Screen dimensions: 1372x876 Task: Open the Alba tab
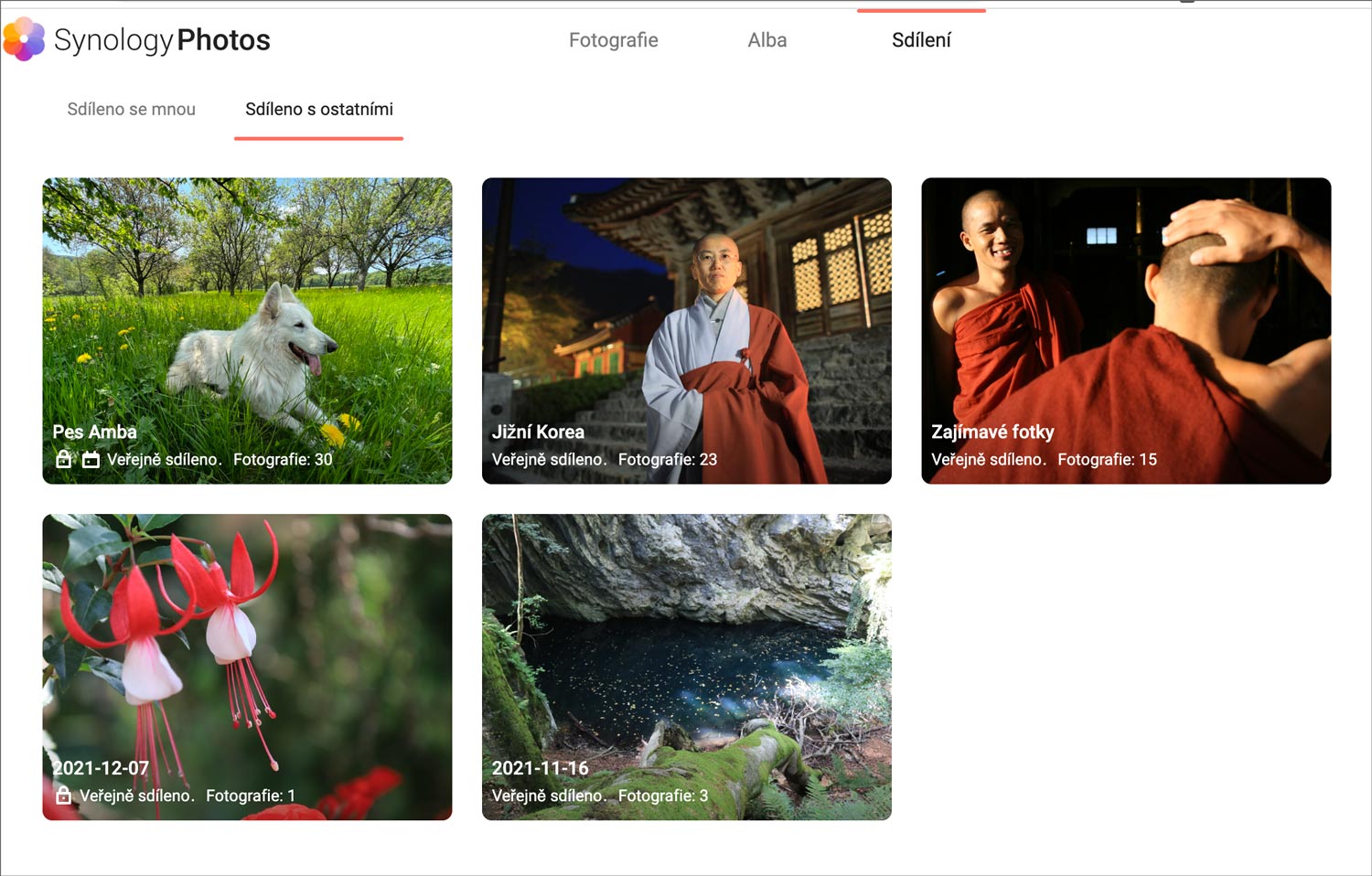pyautogui.click(x=766, y=40)
